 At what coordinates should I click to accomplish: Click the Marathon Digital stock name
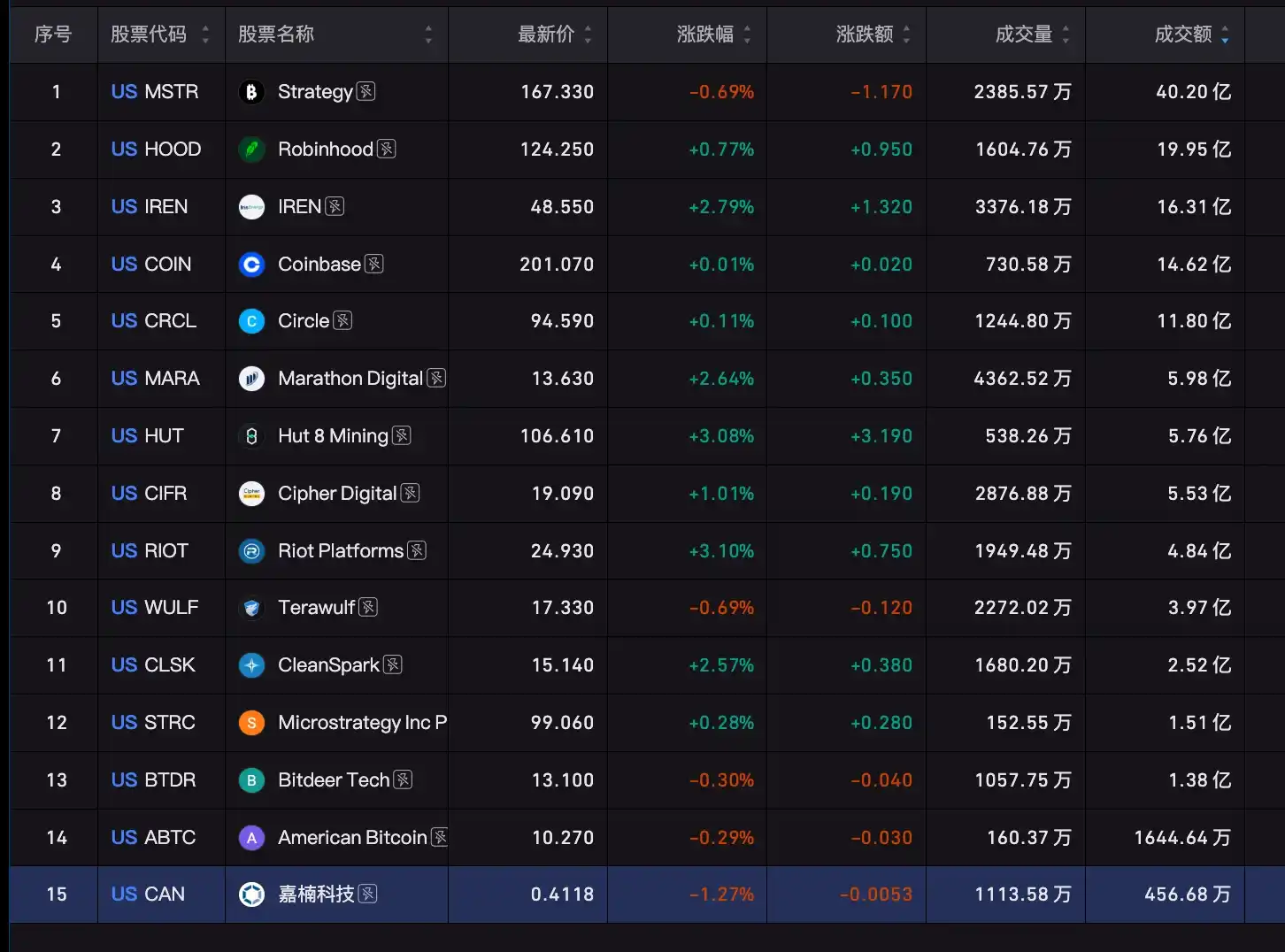click(x=350, y=379)
